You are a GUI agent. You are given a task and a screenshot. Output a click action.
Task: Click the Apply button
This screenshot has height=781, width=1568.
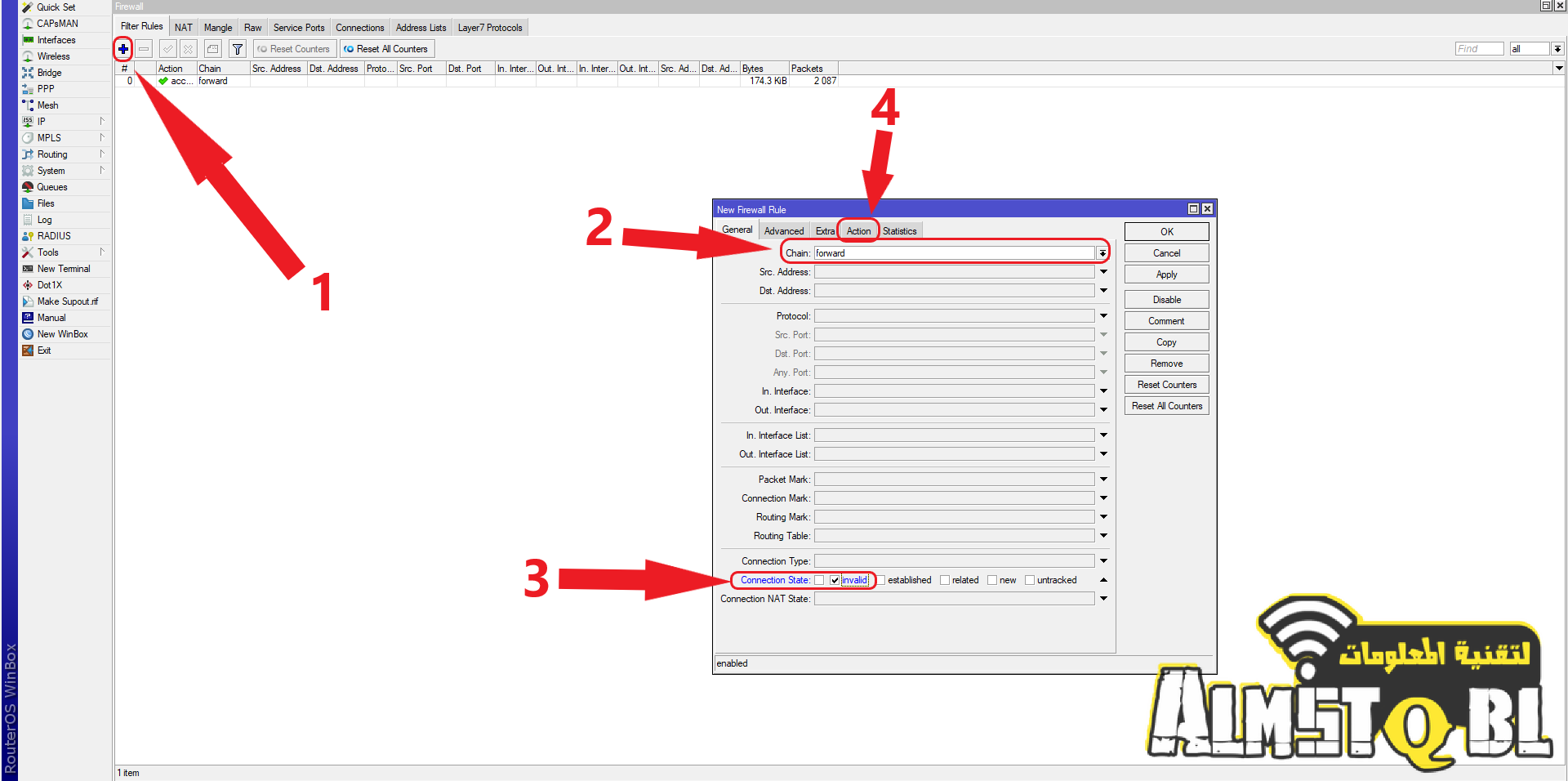pyautogui.click(x=1166, y=274)
